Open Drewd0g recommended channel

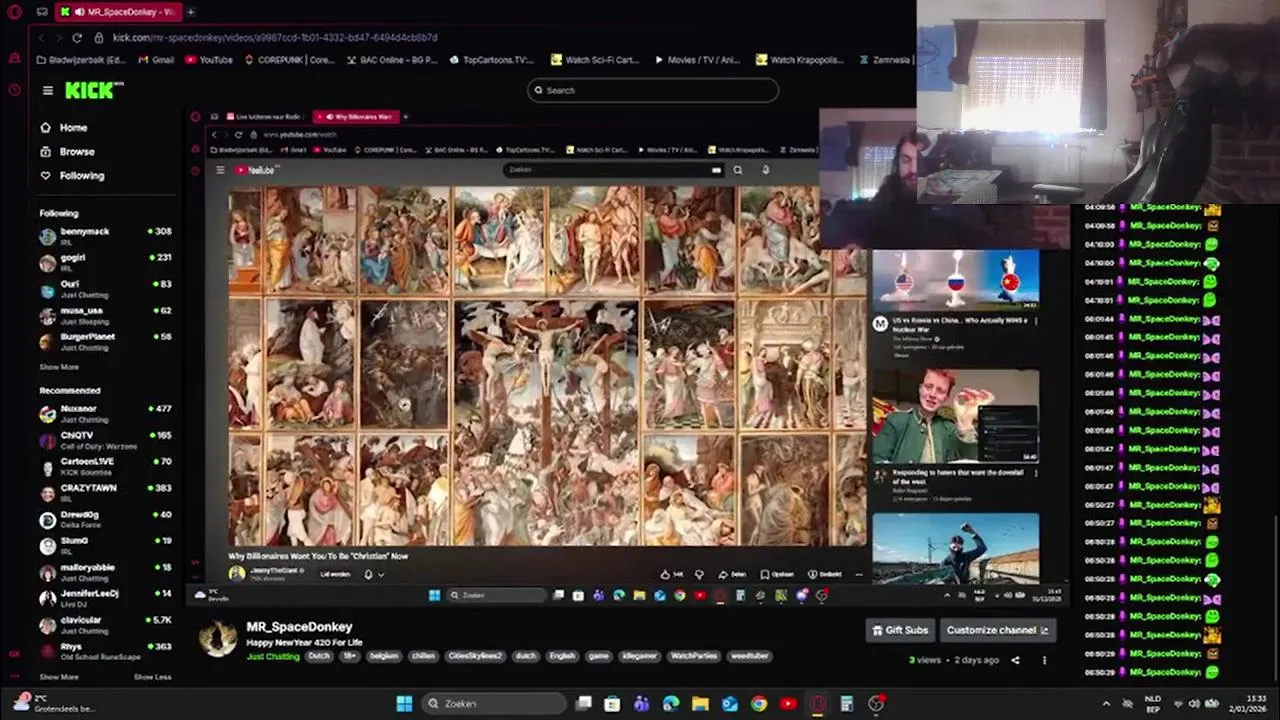[x=105, y=519]
